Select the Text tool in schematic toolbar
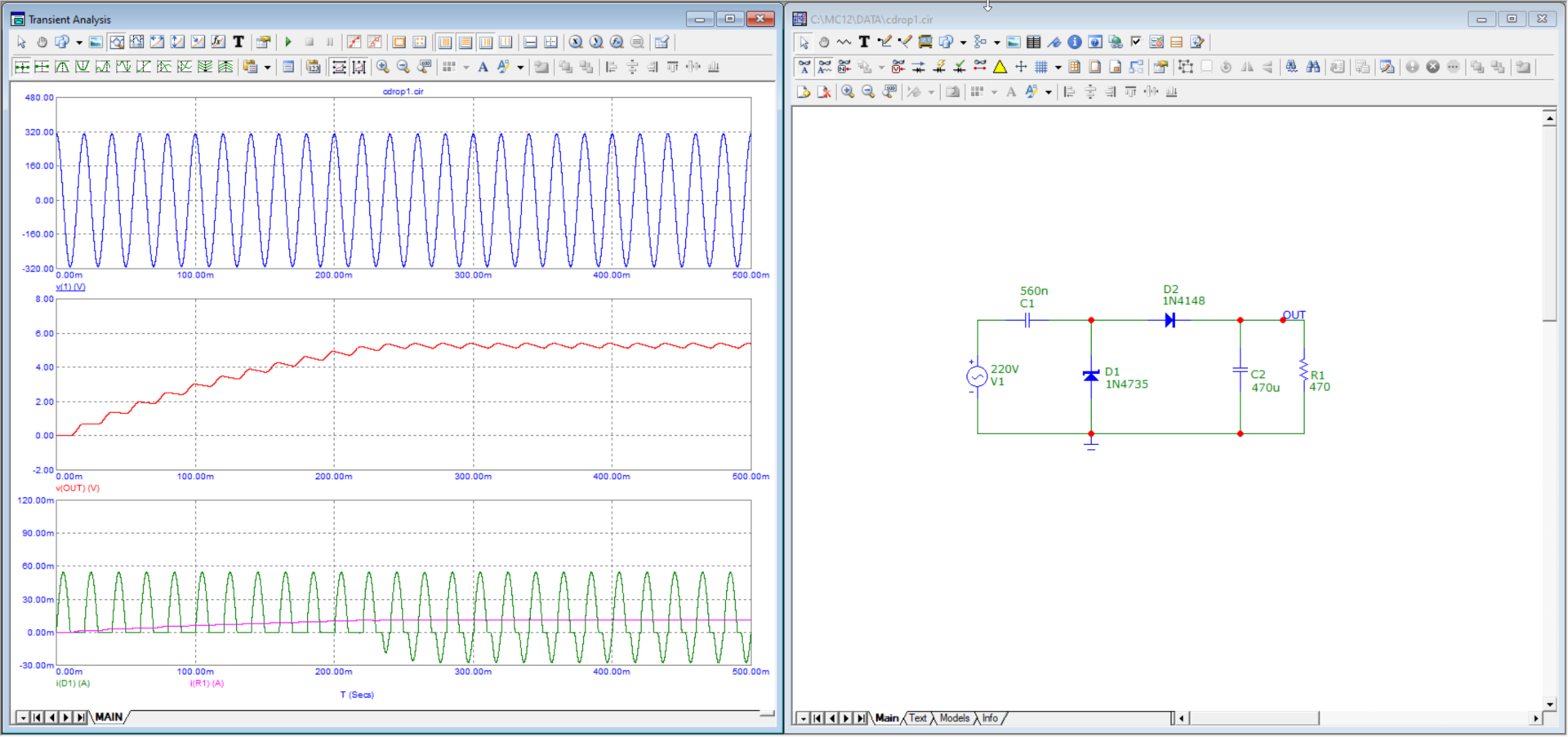The image size is (1568, 737). pos(864,42)
